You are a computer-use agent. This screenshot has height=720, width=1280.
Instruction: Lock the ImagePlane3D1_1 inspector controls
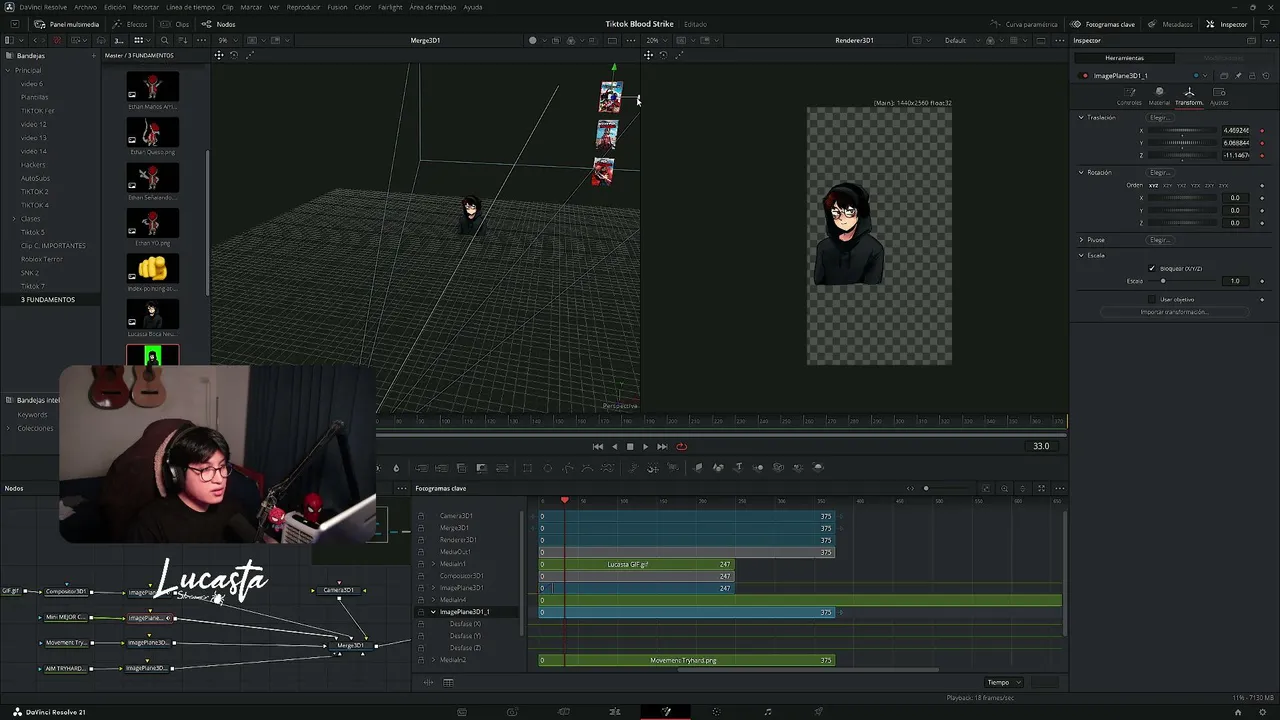click(1251, 76)
